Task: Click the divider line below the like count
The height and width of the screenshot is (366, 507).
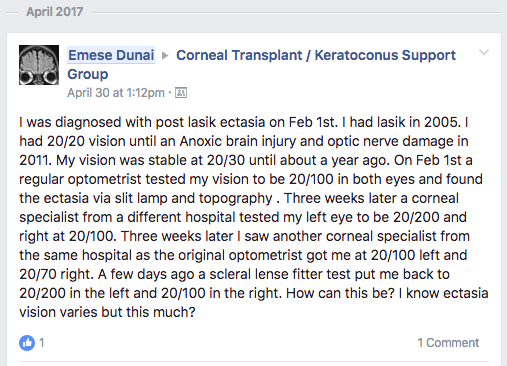Action: click(x=254, y=361)
